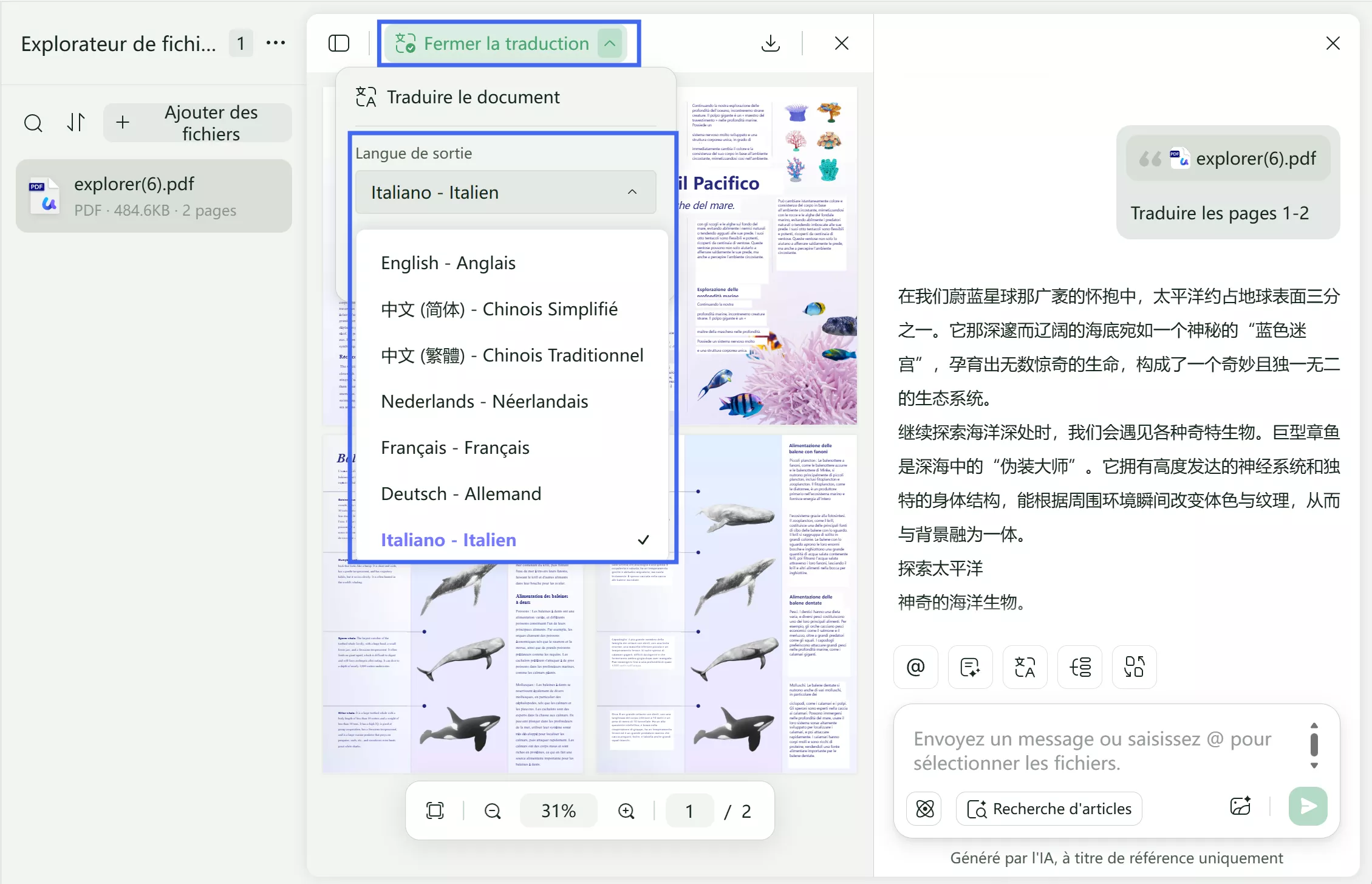
Task: Click 'Fermer la traduction' to close translation
Action: (x=506, y=43)
